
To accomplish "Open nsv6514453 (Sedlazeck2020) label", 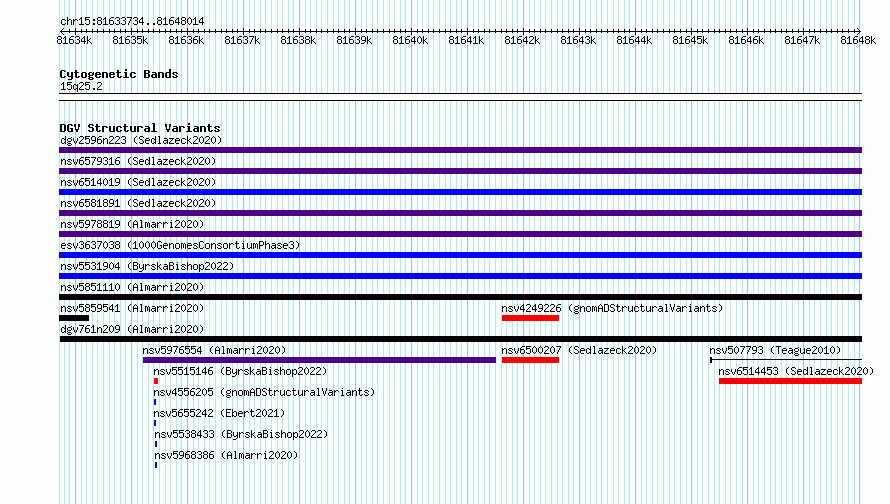I will (796, 371).
